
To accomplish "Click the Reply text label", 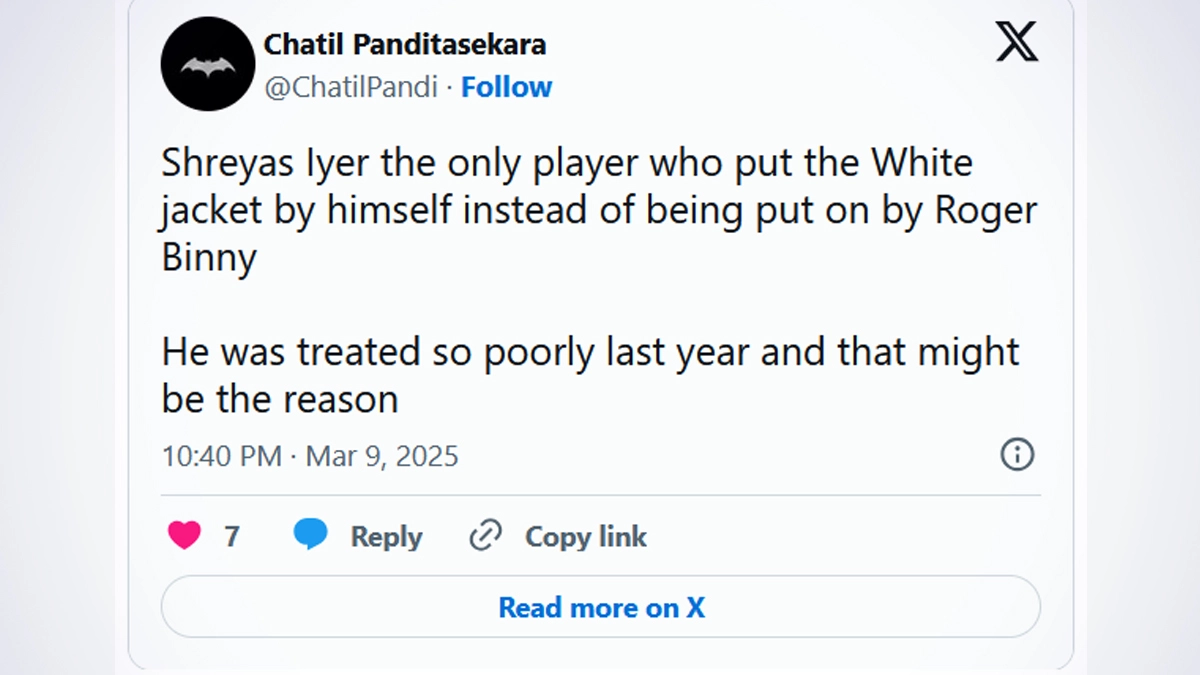I will point(386,537).
